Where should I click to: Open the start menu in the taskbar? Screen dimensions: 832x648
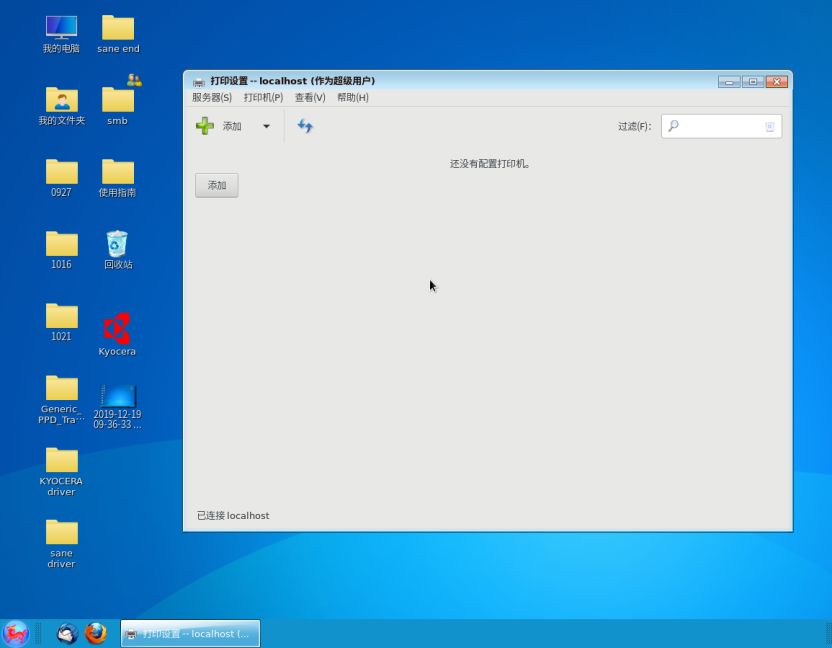16,634
